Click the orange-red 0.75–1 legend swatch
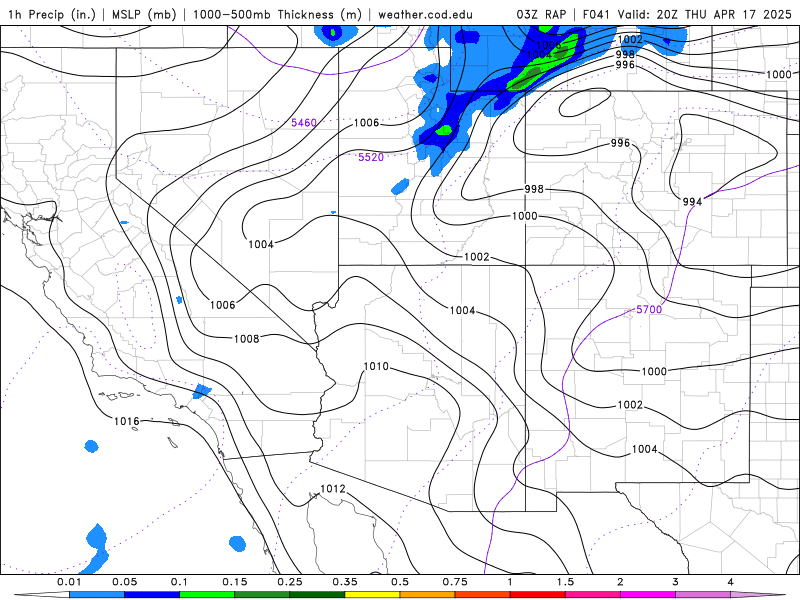The height and width of the screenshot is (600, 800). click(483, 595)
